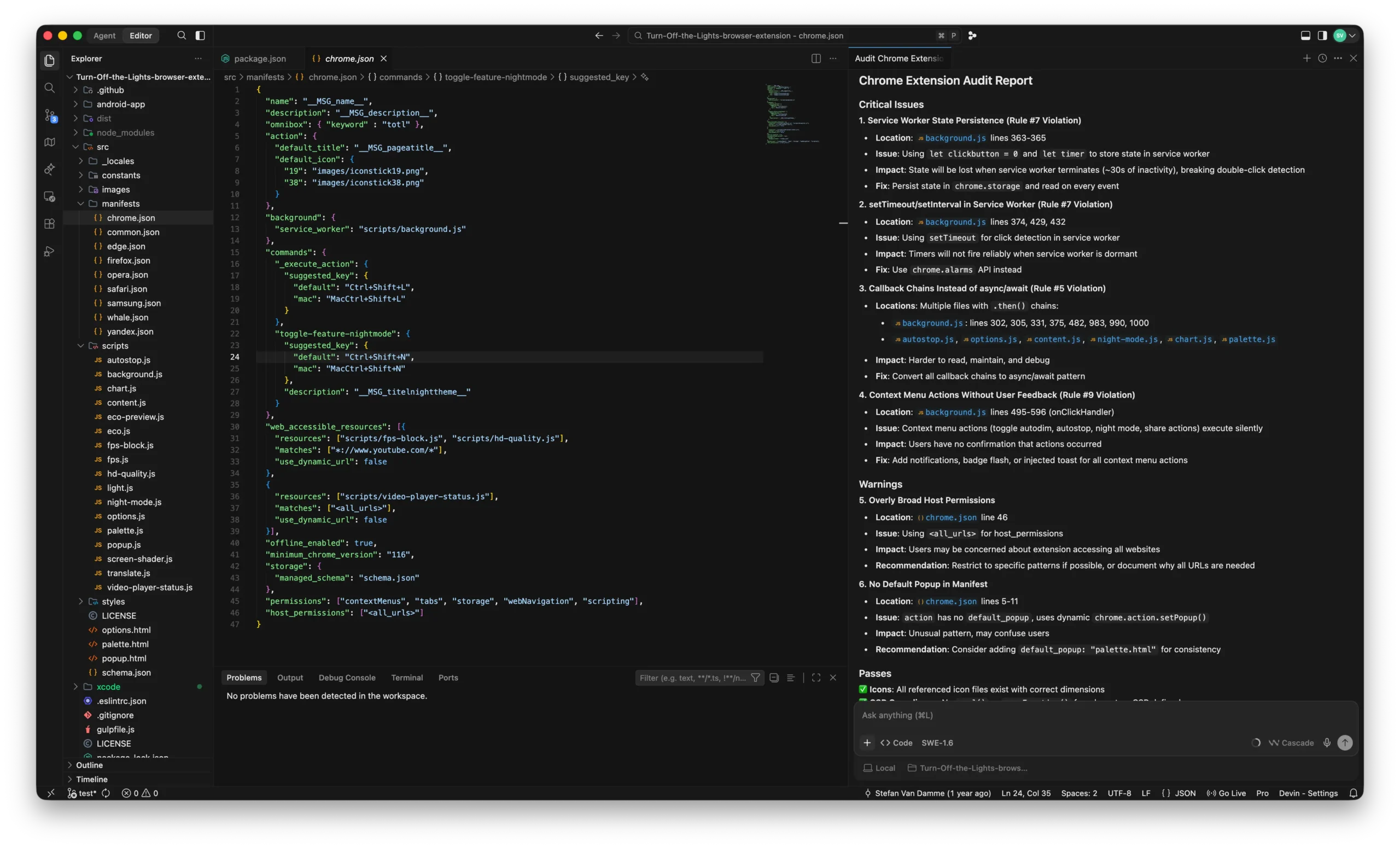
Task: Focus the Problems filter text field
Action: tap(691, 677)
